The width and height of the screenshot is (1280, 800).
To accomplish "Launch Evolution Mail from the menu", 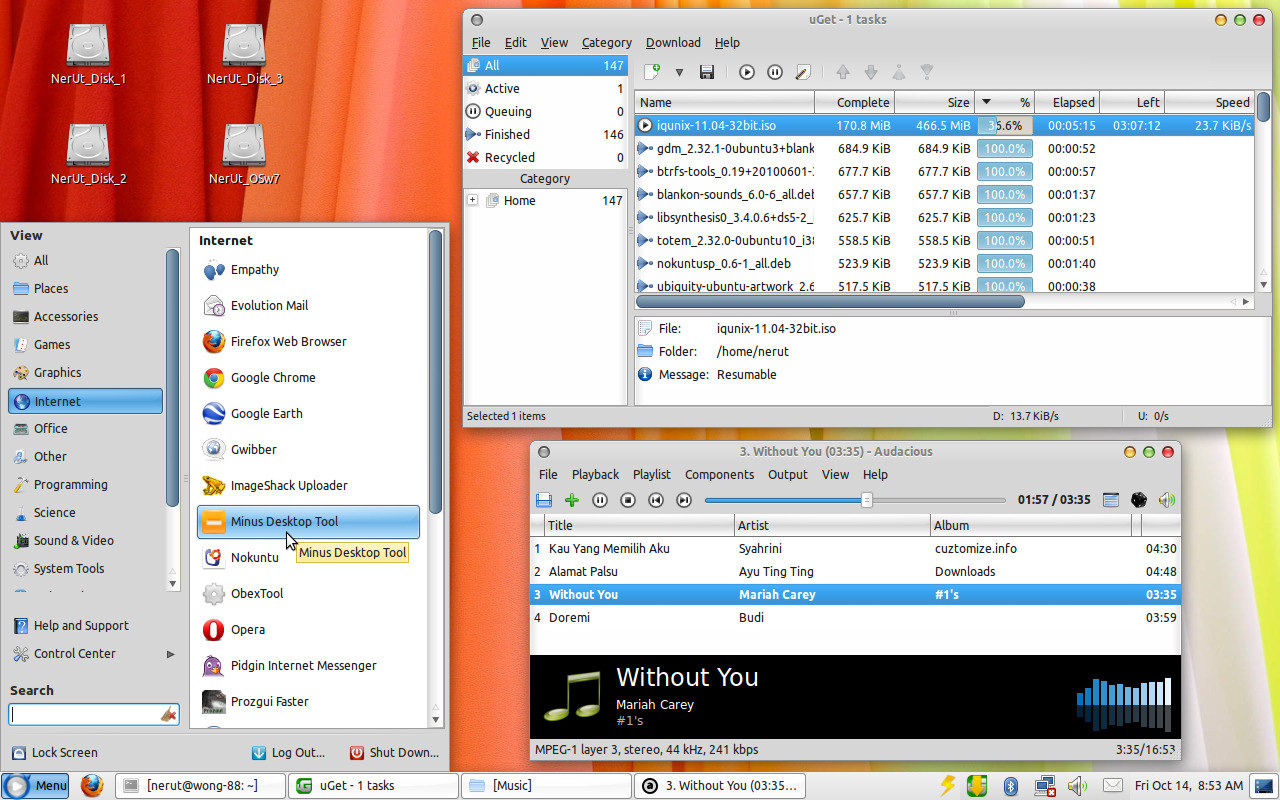I will pos(308,305).
